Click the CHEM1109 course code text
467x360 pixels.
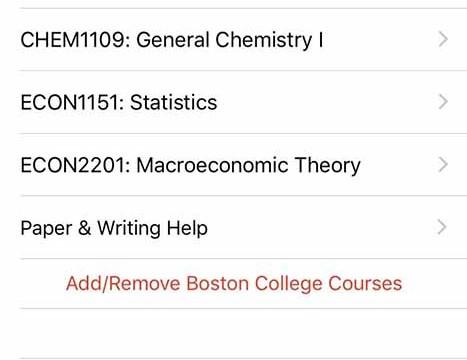click(x=72, y=40)
